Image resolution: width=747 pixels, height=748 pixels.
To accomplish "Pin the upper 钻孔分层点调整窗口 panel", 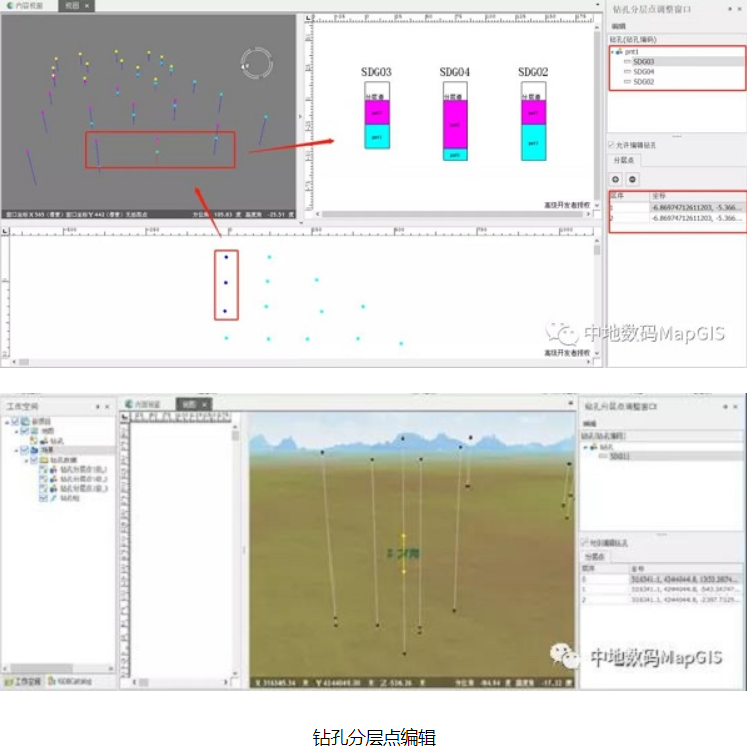I will [730, 9].
